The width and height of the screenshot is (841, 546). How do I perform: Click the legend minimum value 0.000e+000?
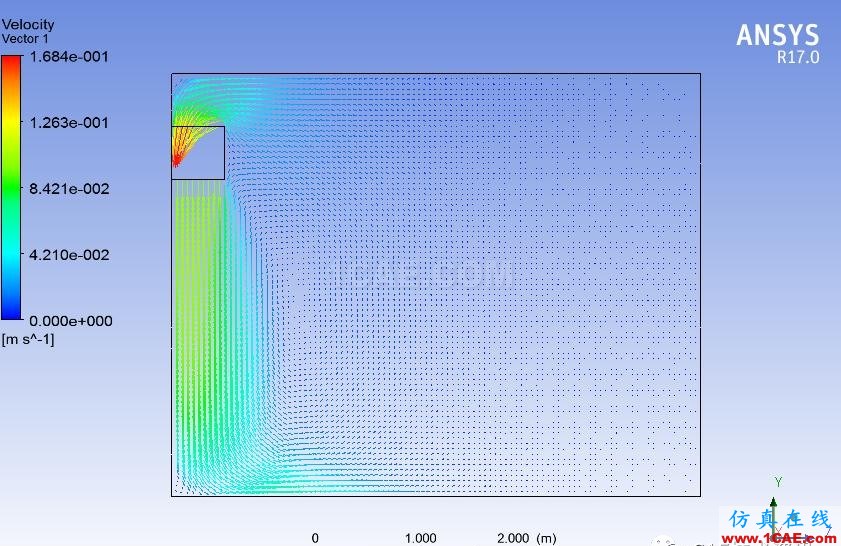pyautogui.click(x=70, y=321)
